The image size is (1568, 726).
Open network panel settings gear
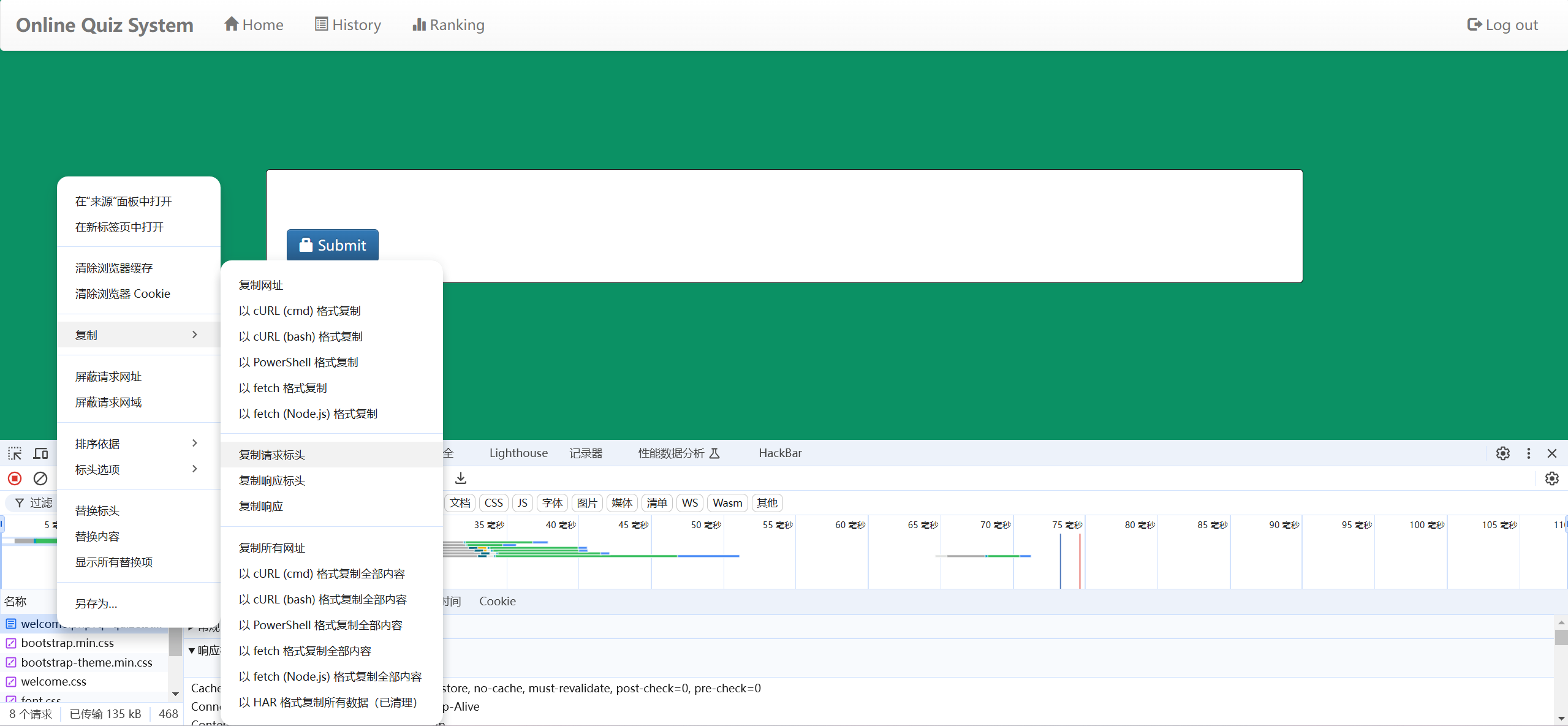tap(1551, 478)
